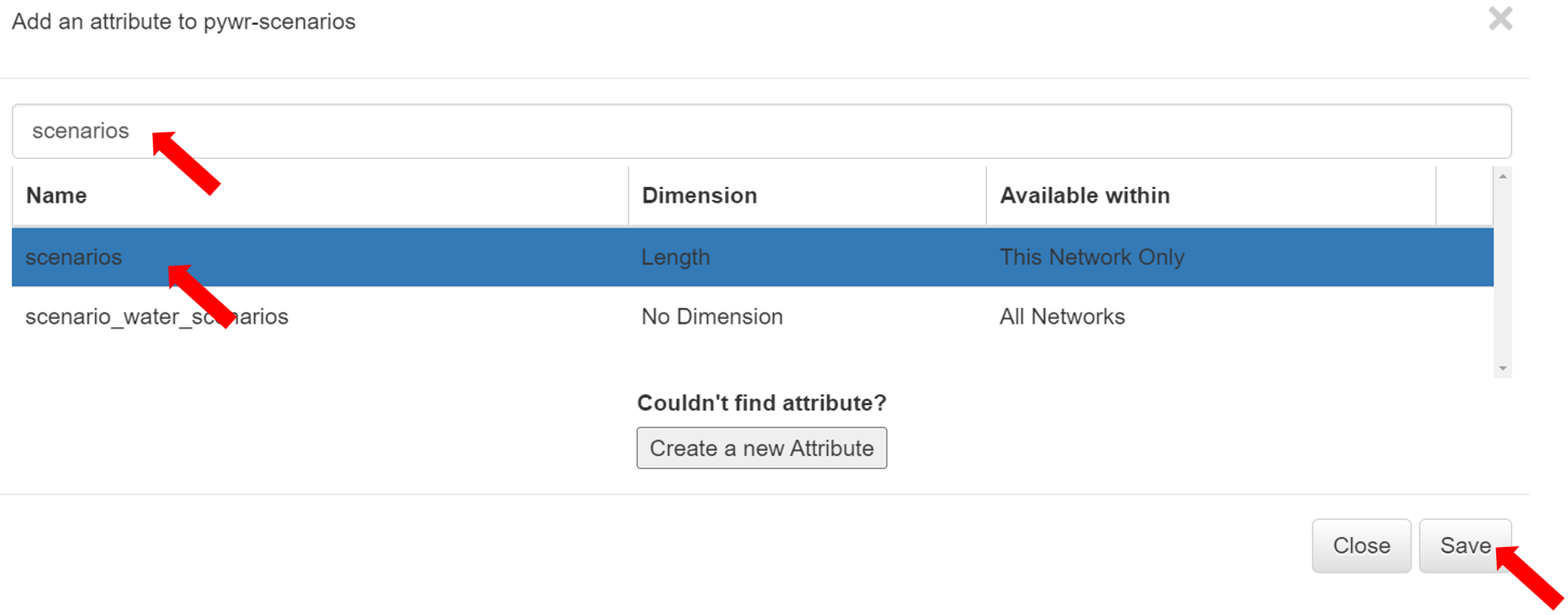
Task: Click the attribute list scroll up arrow
Action: pos(1503,176)
